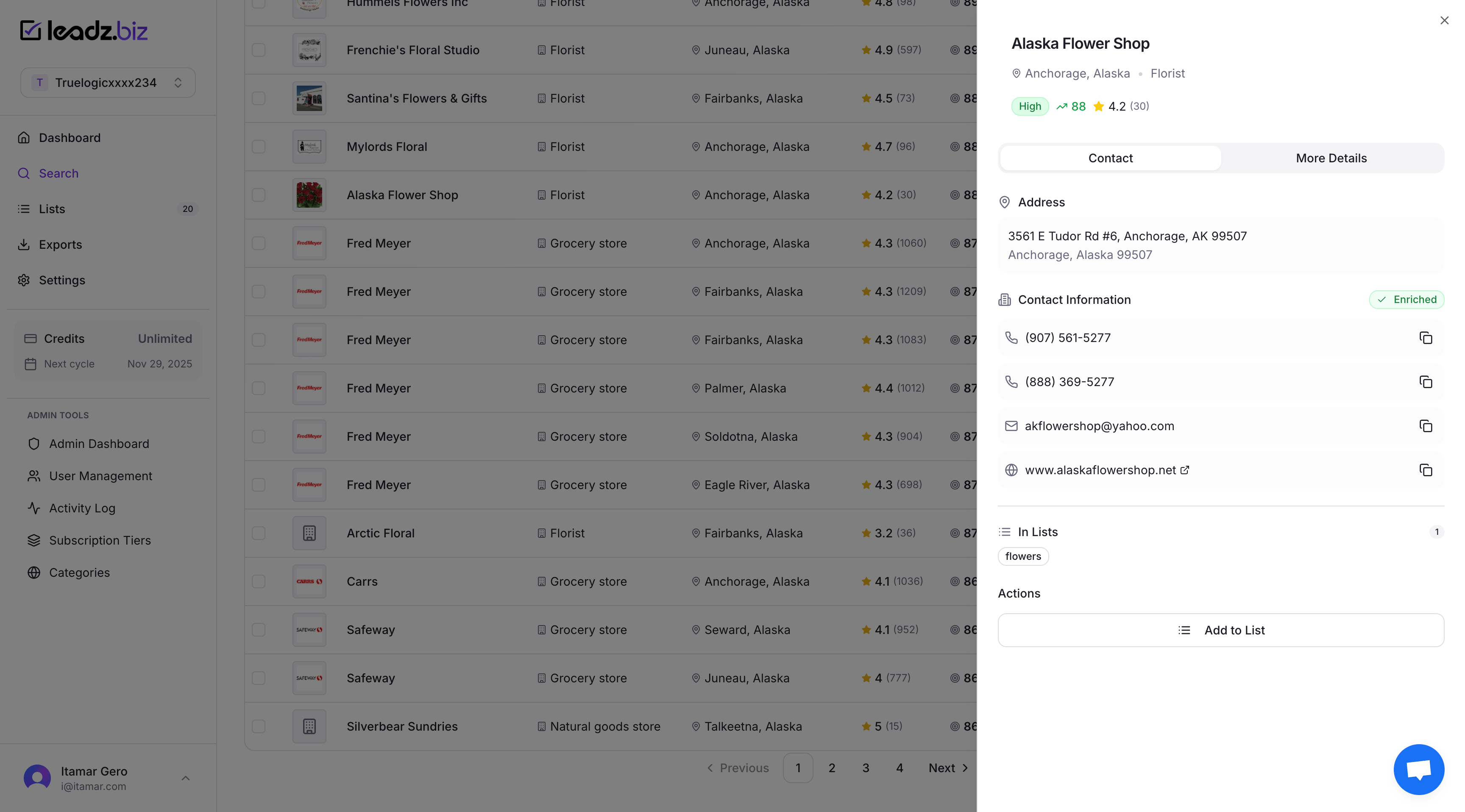
Task: Copy the (907) 561-5277 phone number
Action: (1425, 338)
